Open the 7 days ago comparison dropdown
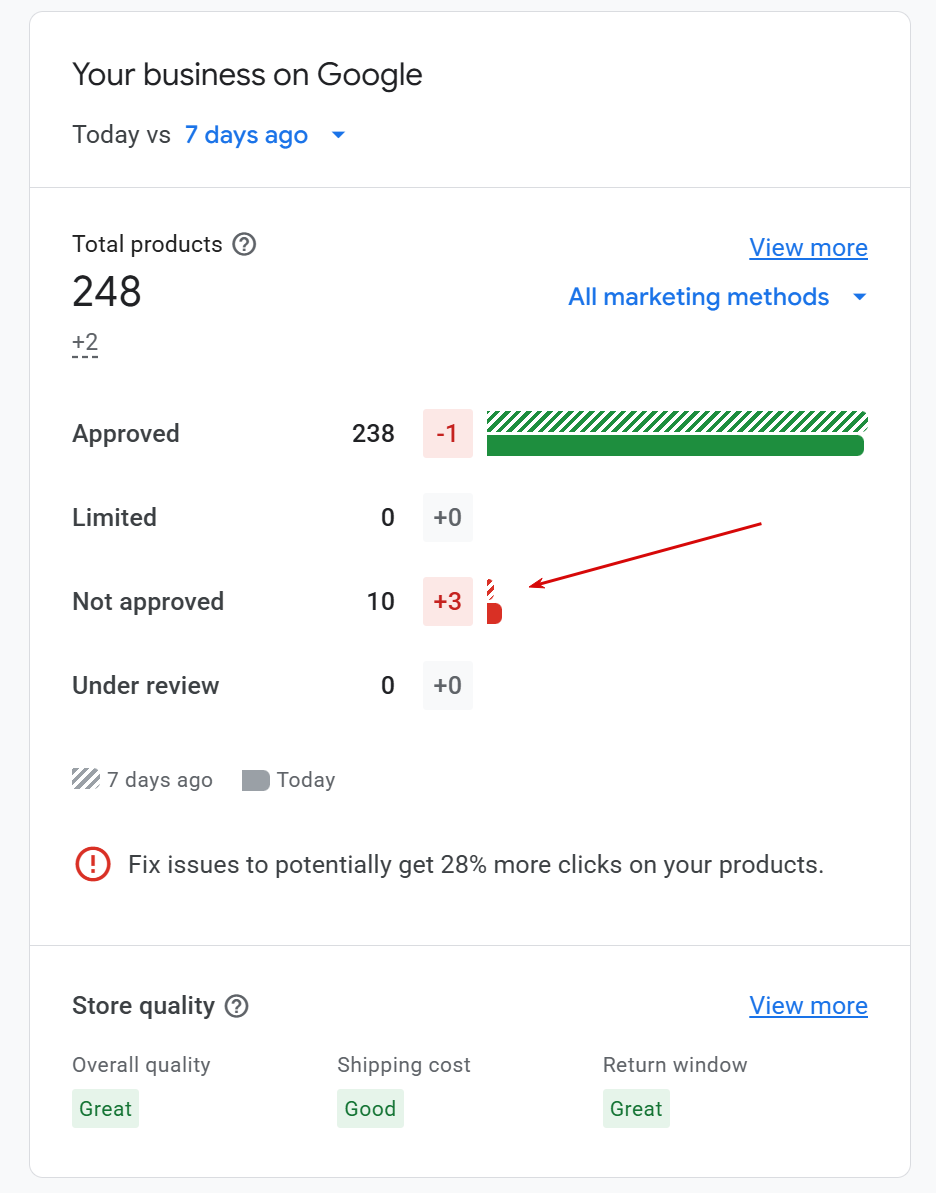 (265, 135)
